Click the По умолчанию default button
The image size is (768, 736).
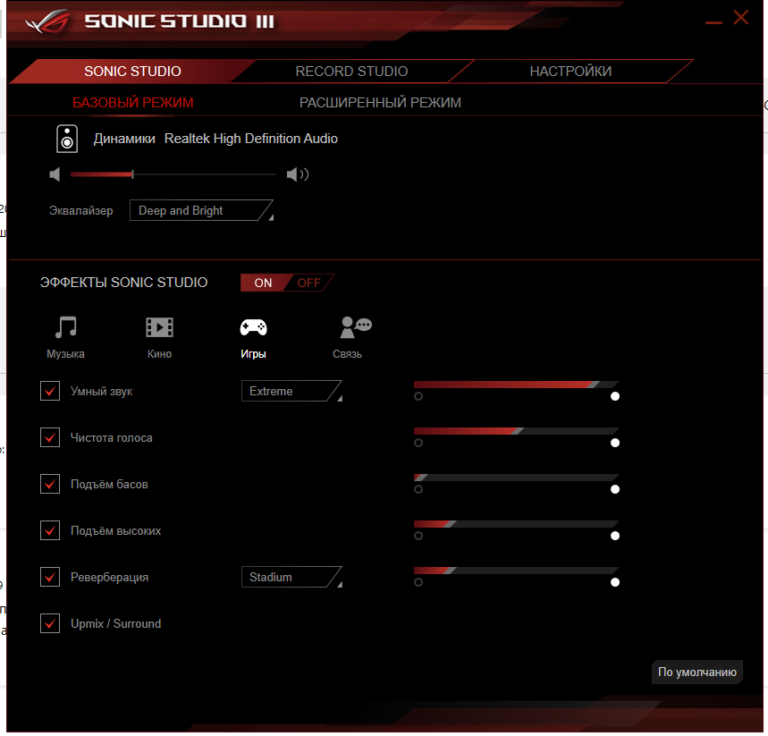(x=697, y=672)
